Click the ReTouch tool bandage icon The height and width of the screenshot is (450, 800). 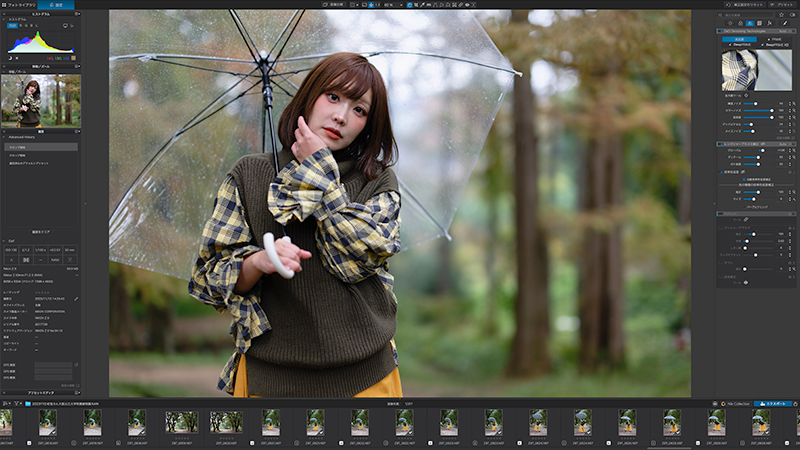pyautogui.click(x=745, y=219)
